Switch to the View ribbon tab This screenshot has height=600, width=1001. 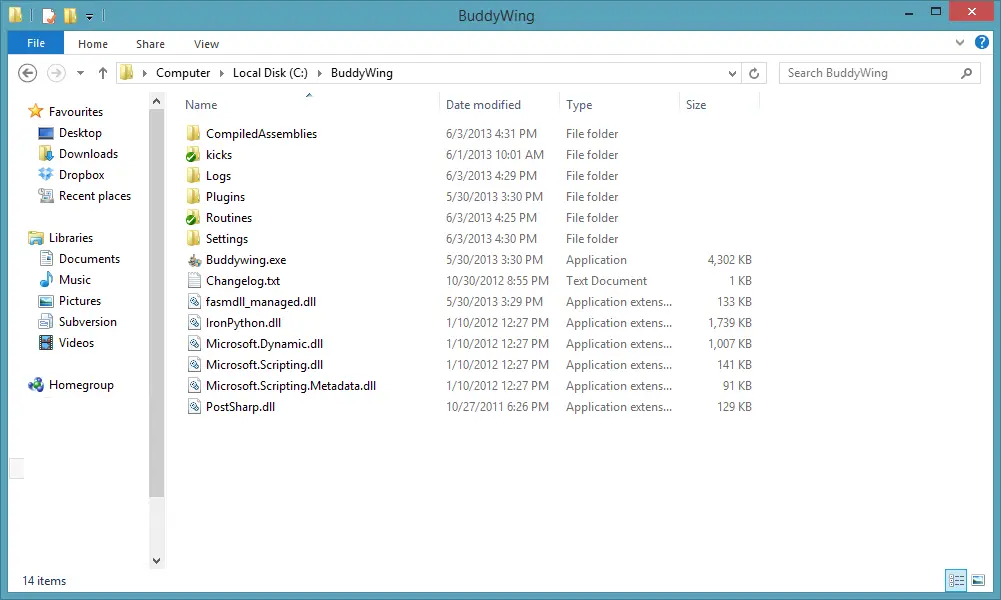tap(206, 44)
